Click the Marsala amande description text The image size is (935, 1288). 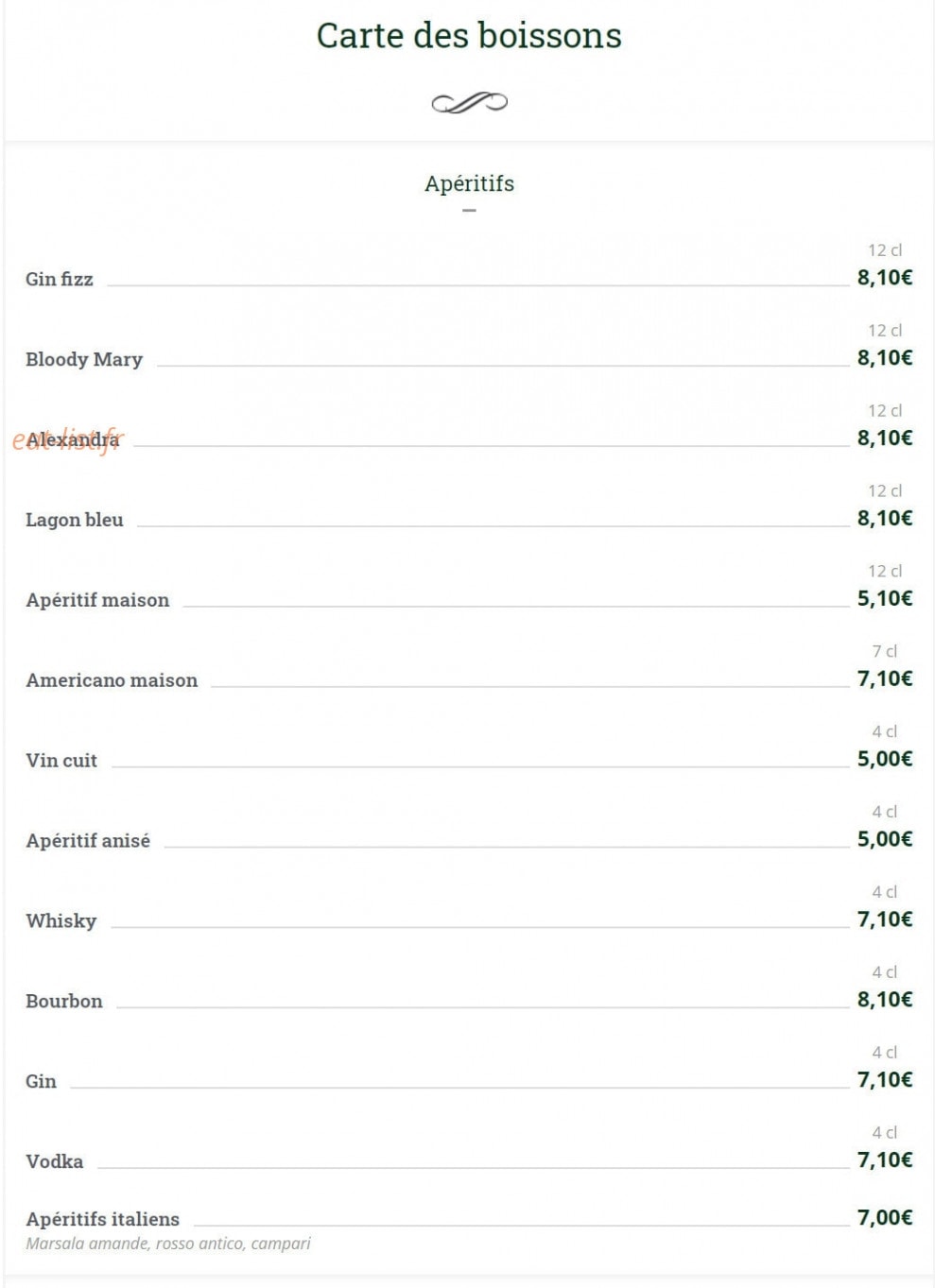coord(168,1244)
